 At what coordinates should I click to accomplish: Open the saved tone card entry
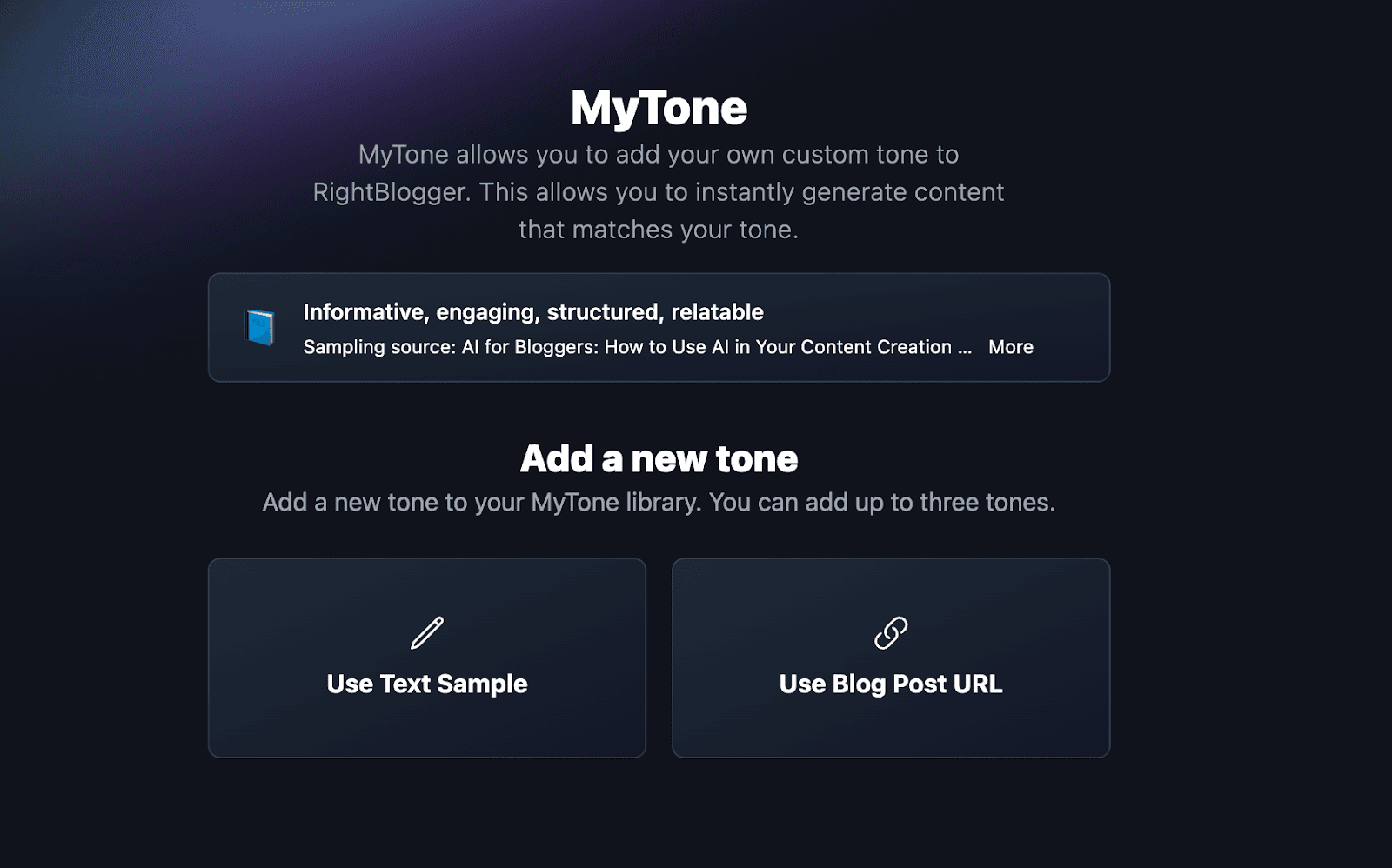(x=658, y=328)
